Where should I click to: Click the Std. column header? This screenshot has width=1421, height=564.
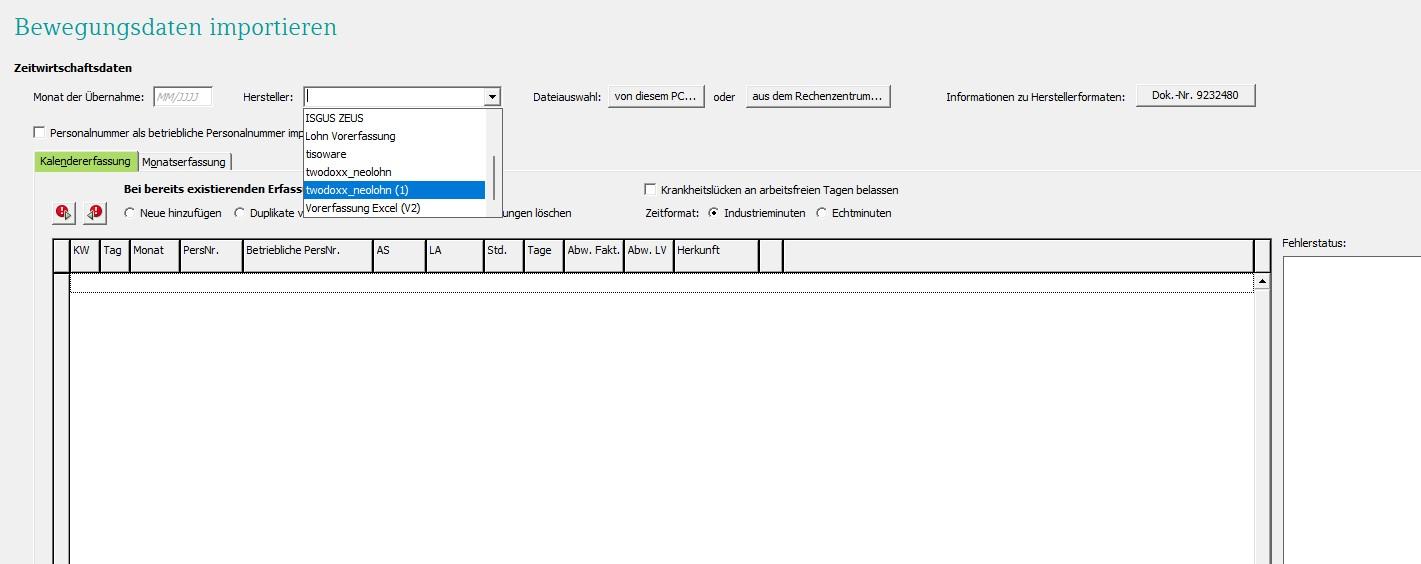[x=504, y=255]
